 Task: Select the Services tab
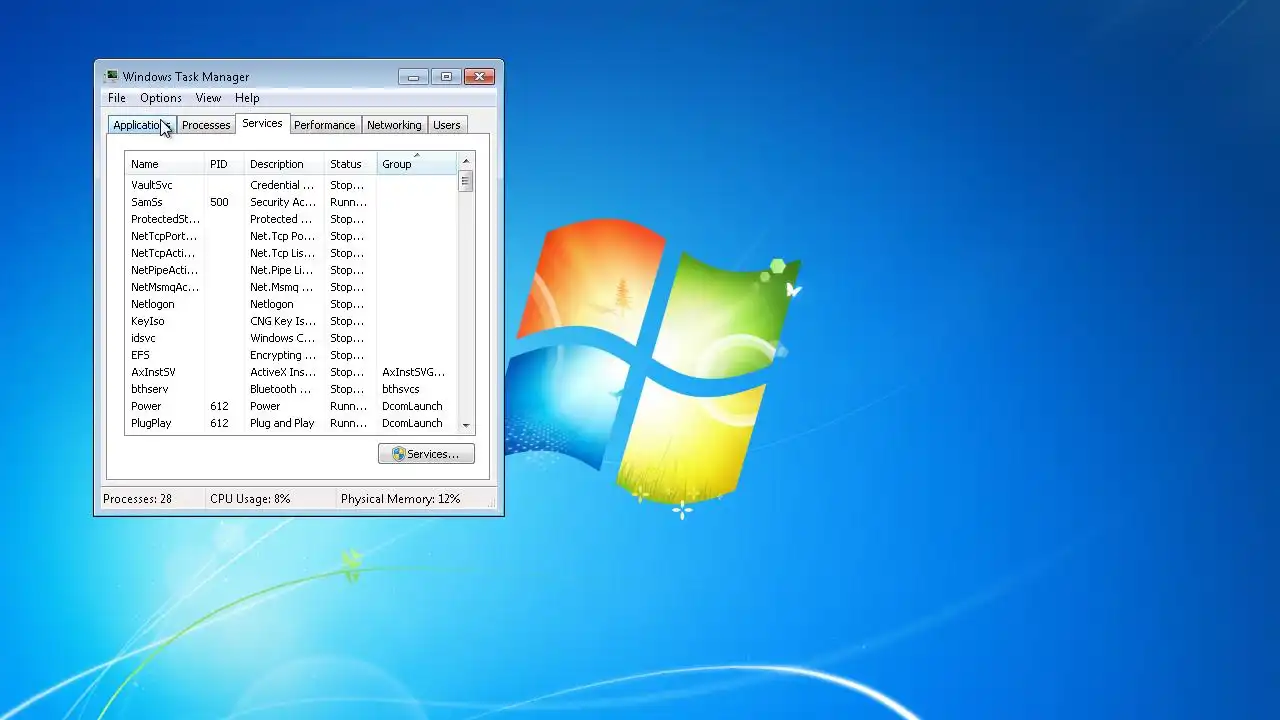pos(262,123)
